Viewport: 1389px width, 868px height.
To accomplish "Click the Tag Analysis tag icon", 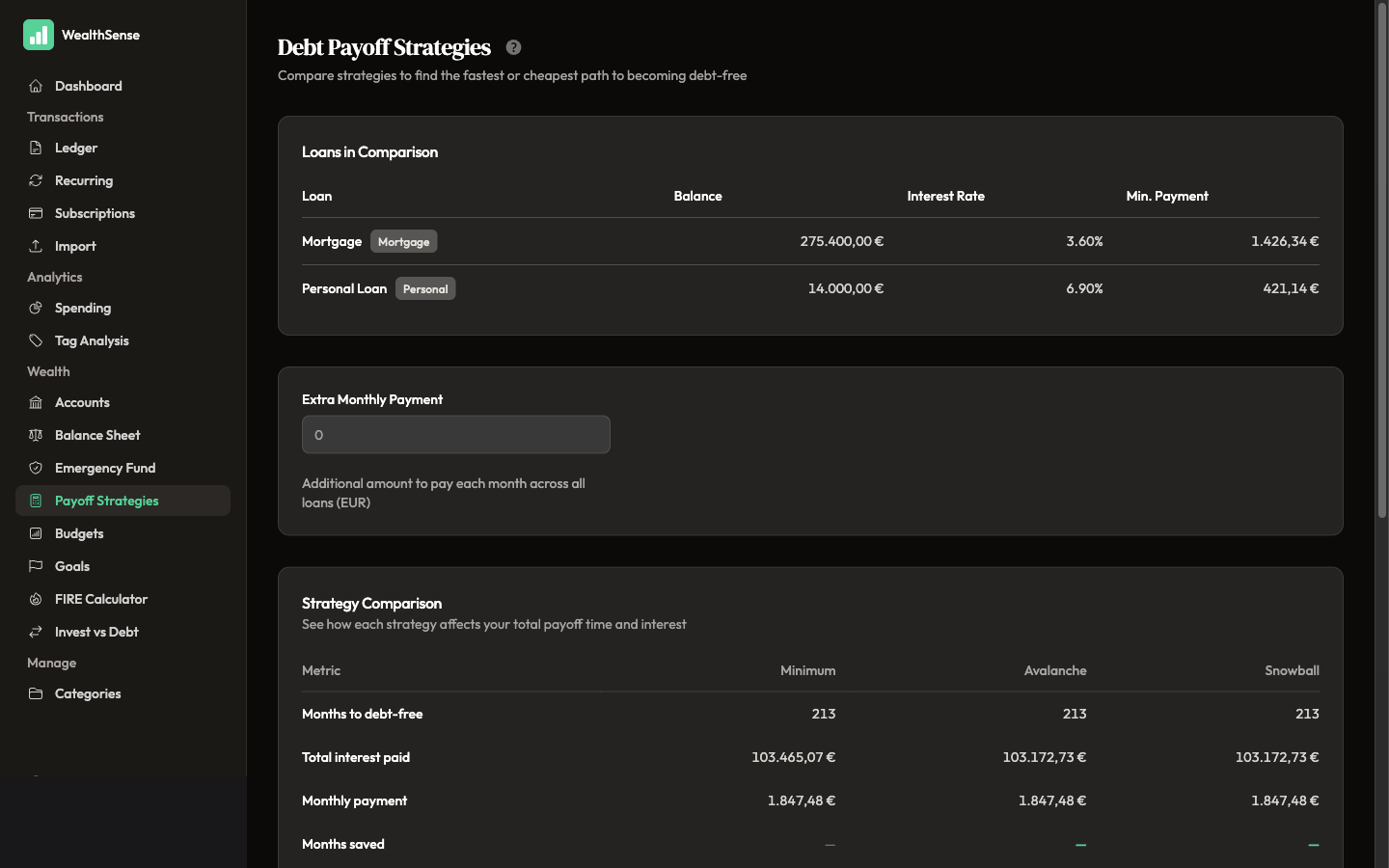I will coord(36,340).
